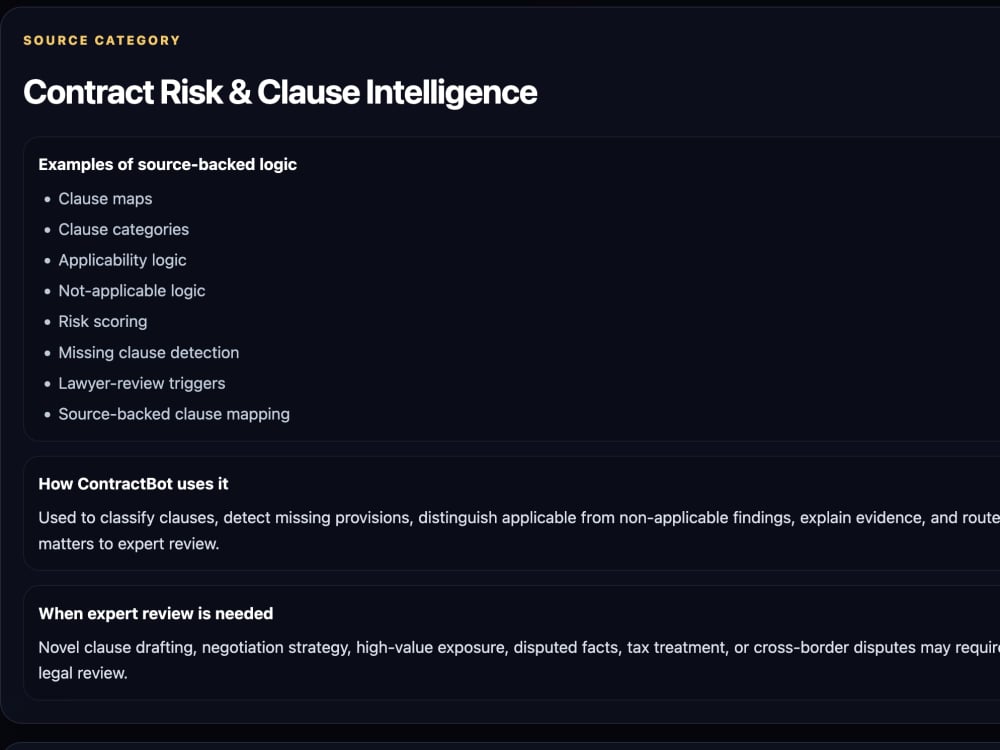The height and width of the screenshot is (750, 1000).
Task: Click the line starting Novel clause drafting
Action: click(x=519, y=647)
